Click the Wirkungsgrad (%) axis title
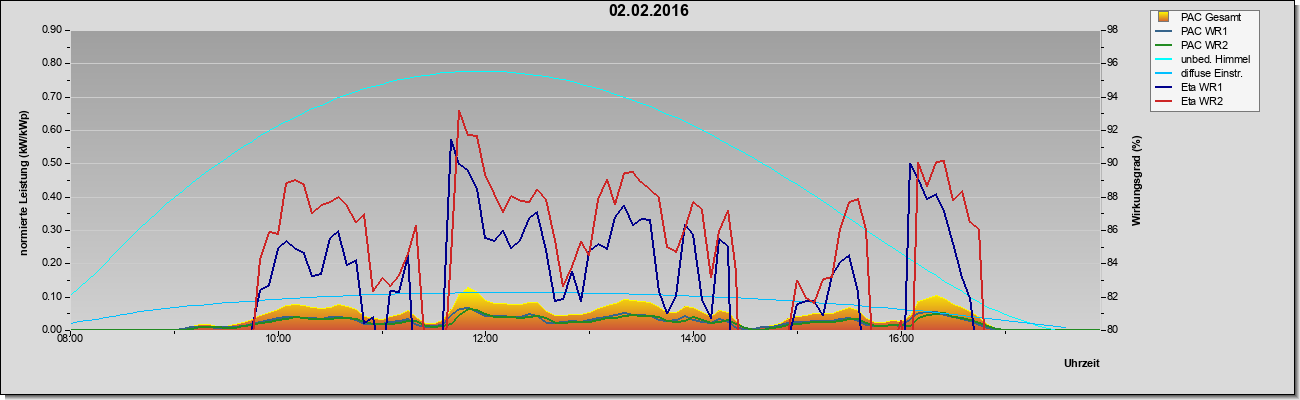 click(1136, 180)
